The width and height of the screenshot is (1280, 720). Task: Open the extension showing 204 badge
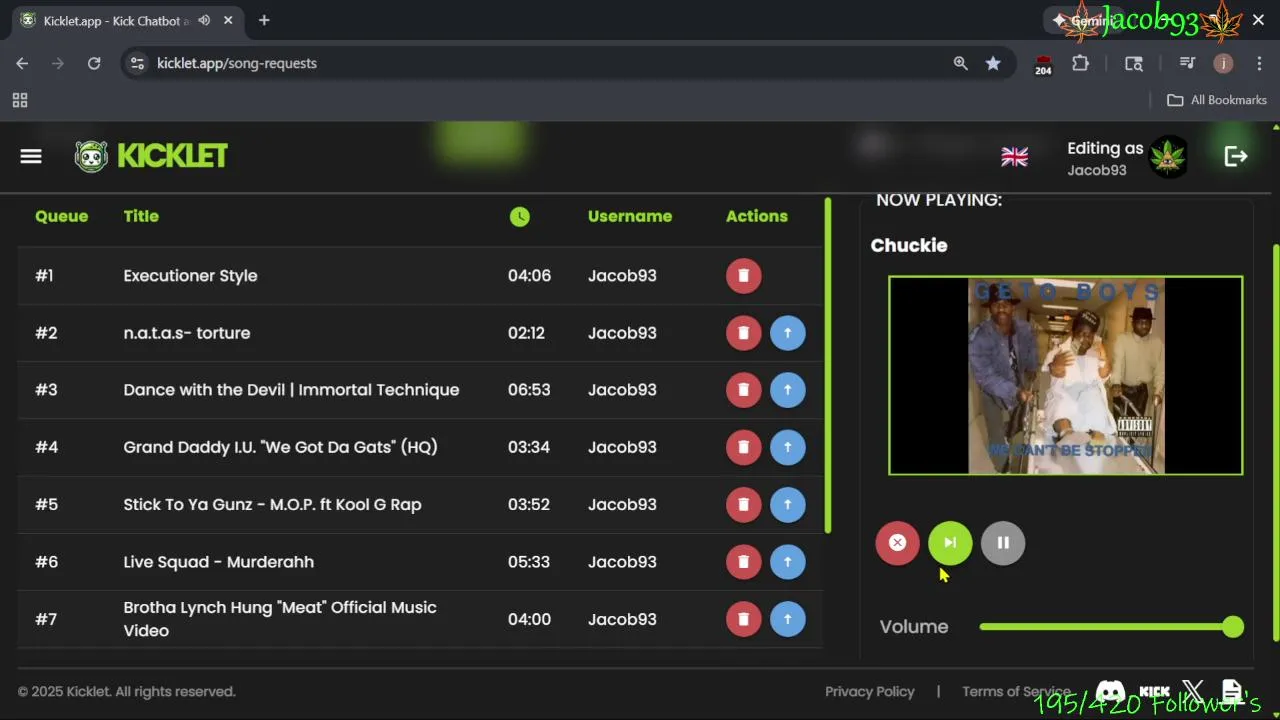click(1043, 65)
